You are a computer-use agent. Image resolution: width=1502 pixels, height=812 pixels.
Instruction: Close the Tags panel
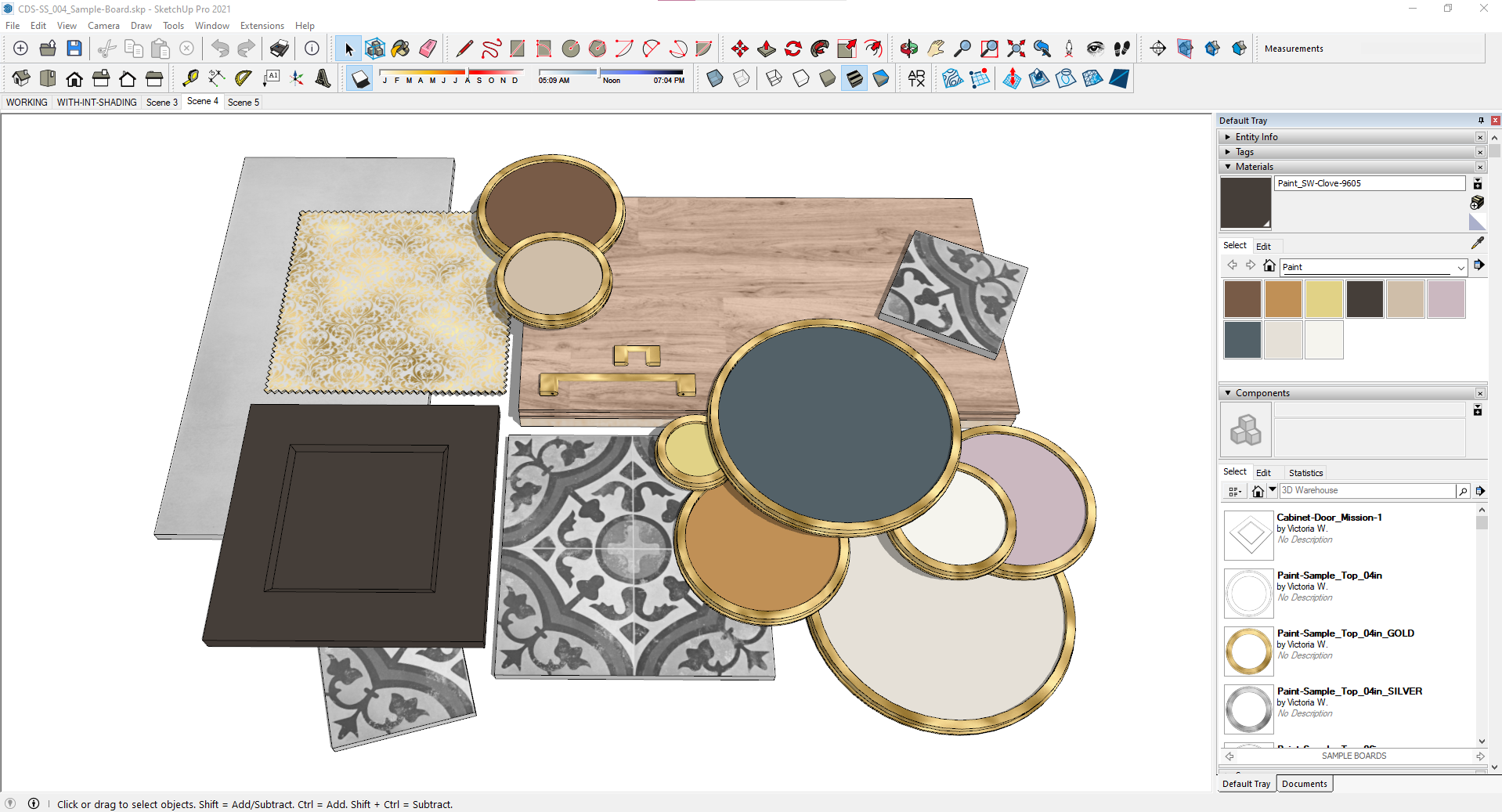[x=1480, y=152]
